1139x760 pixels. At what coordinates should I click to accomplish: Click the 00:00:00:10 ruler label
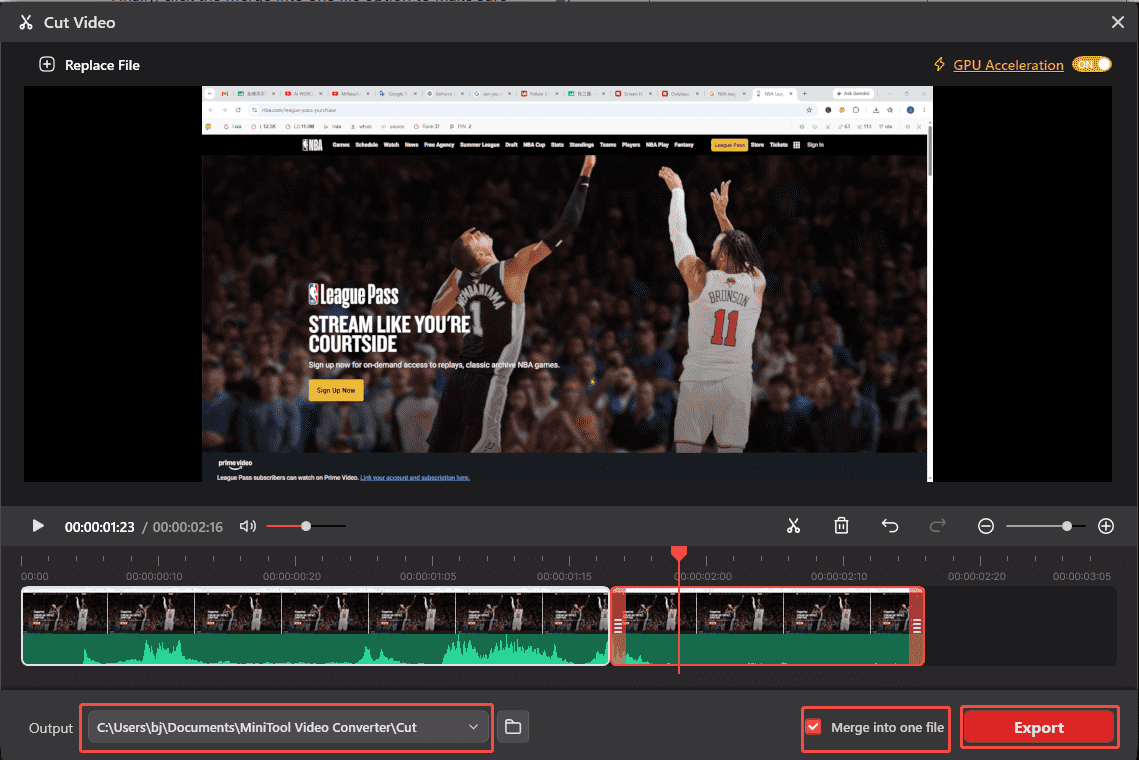tap(154, 576)
